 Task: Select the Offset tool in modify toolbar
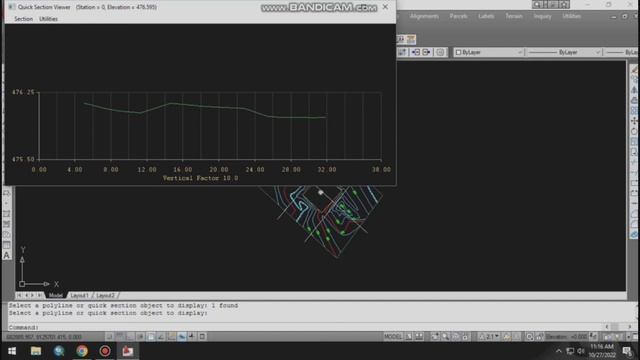pyautogui.click(x=634, y=100)
